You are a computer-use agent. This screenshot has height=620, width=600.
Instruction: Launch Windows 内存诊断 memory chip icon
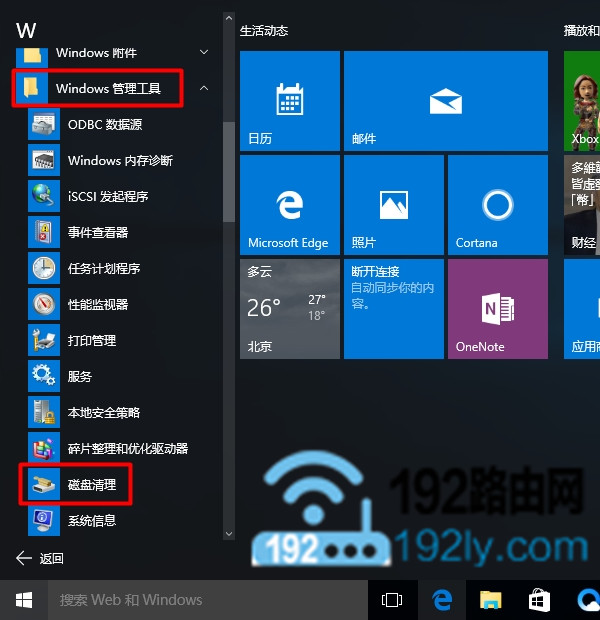[44, 160]
